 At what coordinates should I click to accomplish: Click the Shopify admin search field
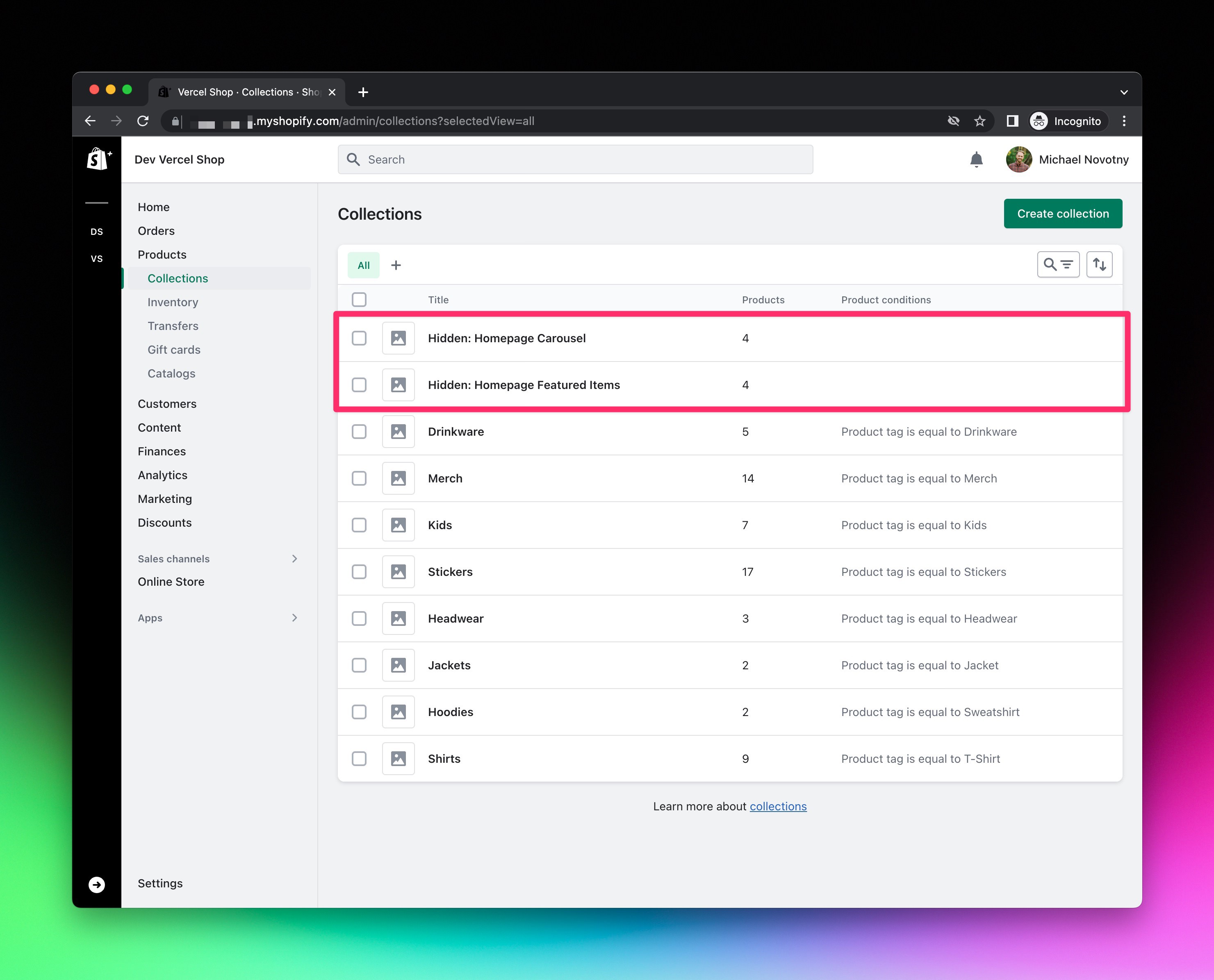coord(575,160)
